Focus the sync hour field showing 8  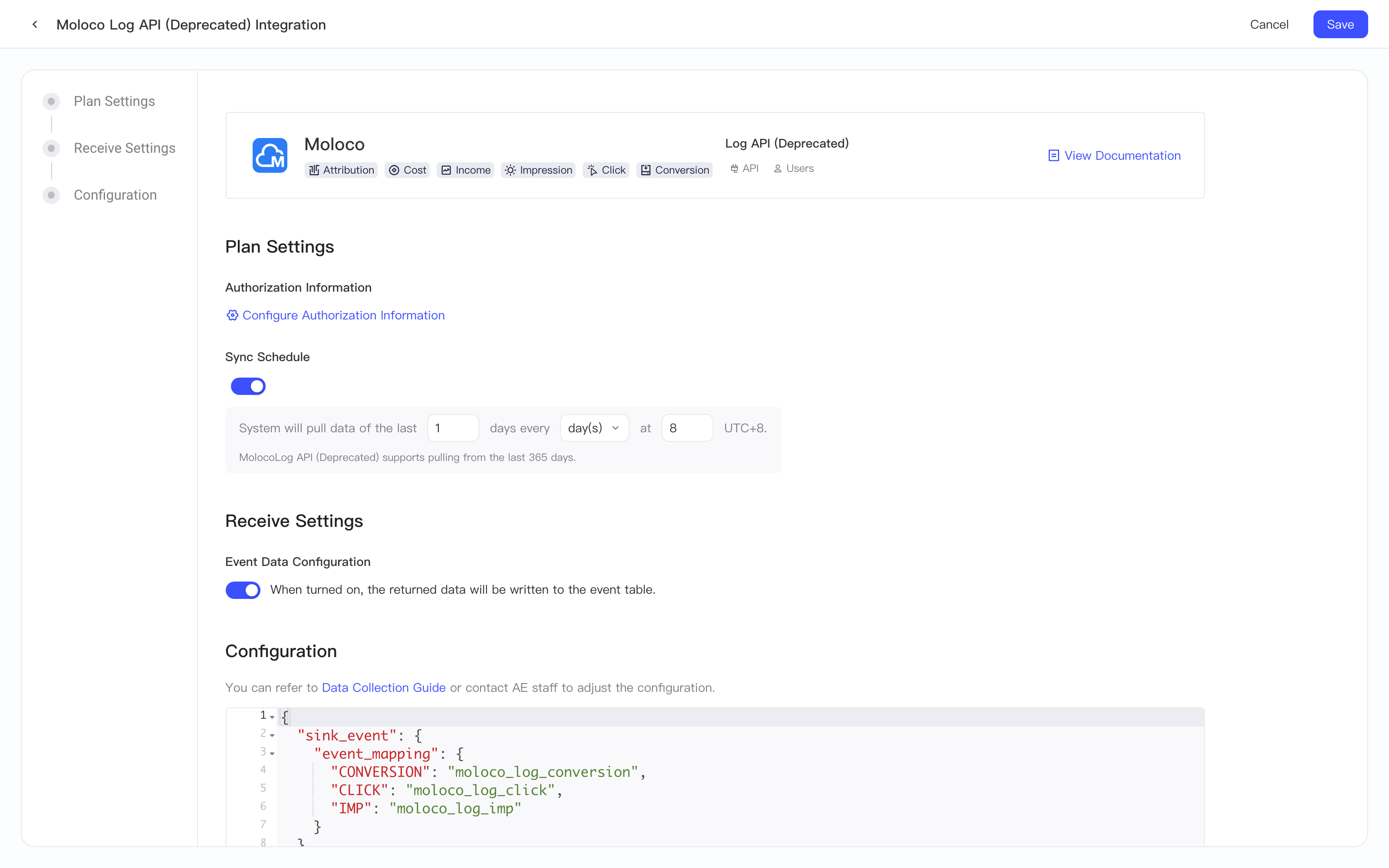tap(687, 428)
